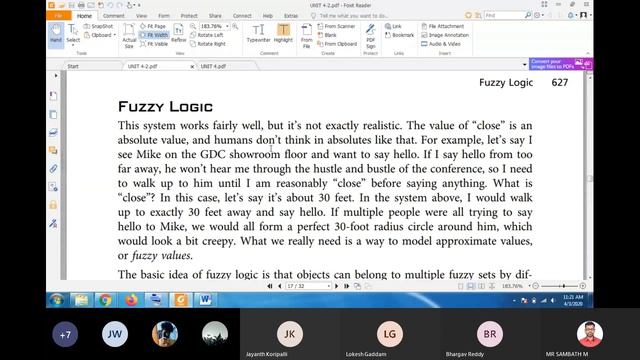Open the Connect ribbon tab

click(242, 16)
